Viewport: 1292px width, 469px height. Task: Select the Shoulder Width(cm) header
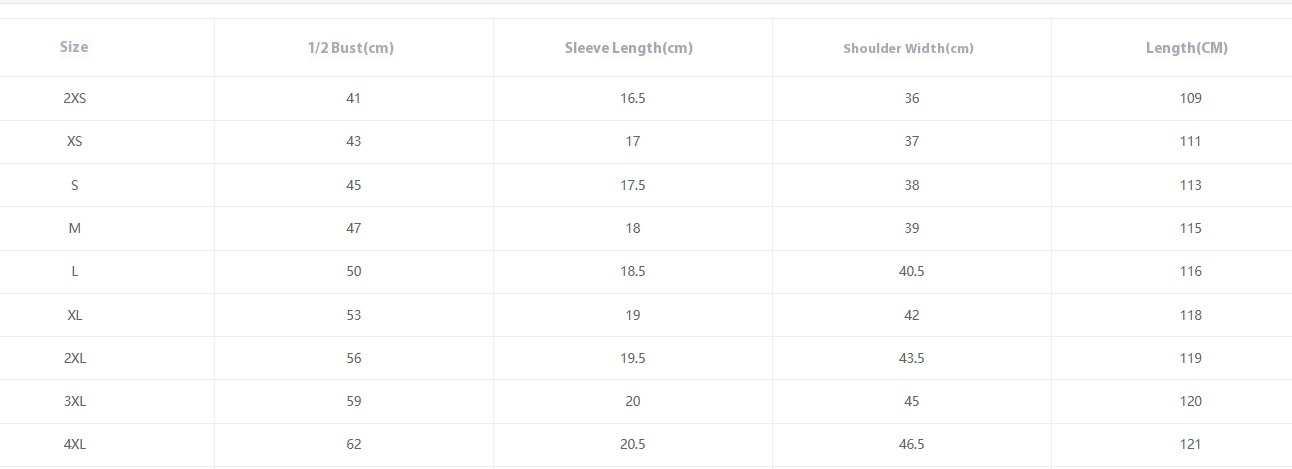[908, 48]
